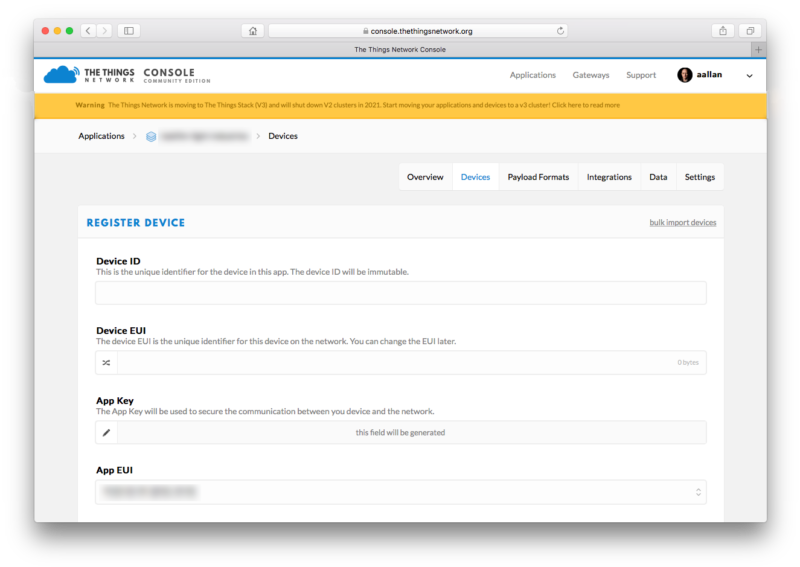The width and height of the screenshot is (800, 567).
Task: Click Applications in the breadcrumb
Action: click(x=101, y=136)
